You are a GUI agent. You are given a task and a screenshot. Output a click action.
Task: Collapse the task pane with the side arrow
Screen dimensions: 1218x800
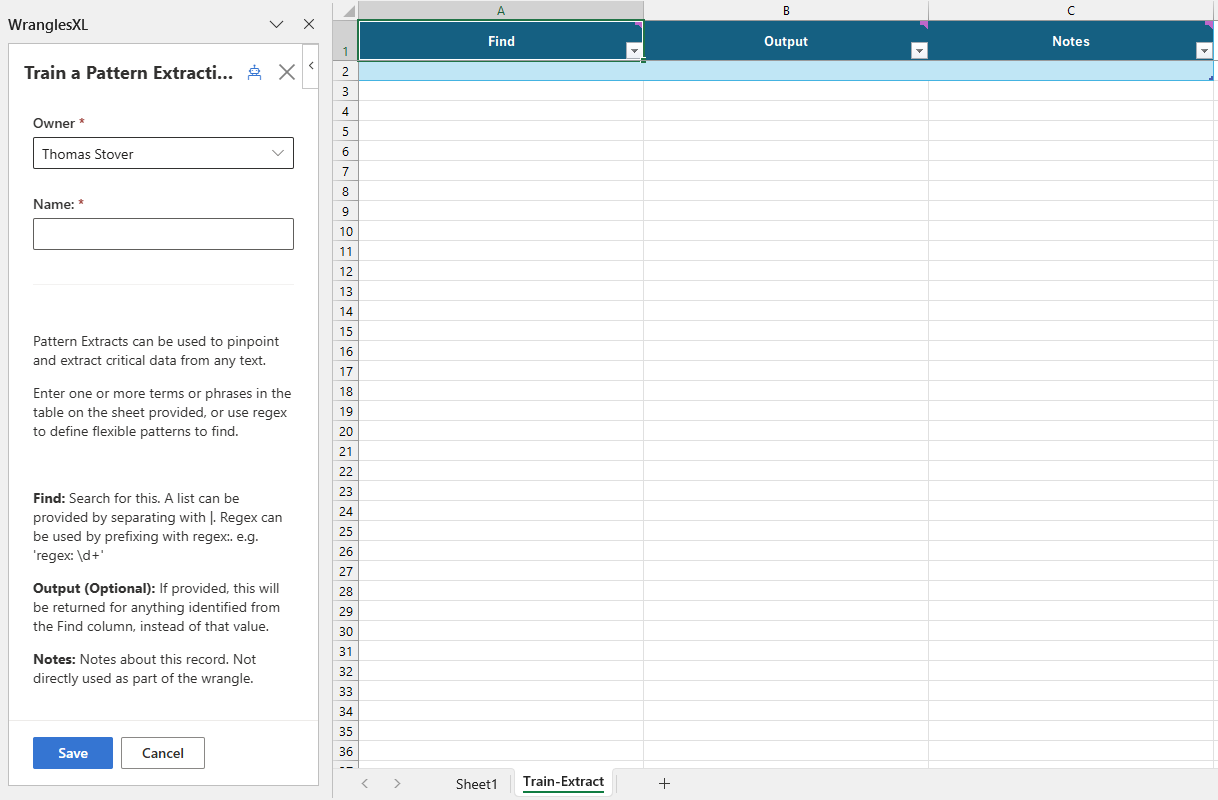tap(310, 66)
